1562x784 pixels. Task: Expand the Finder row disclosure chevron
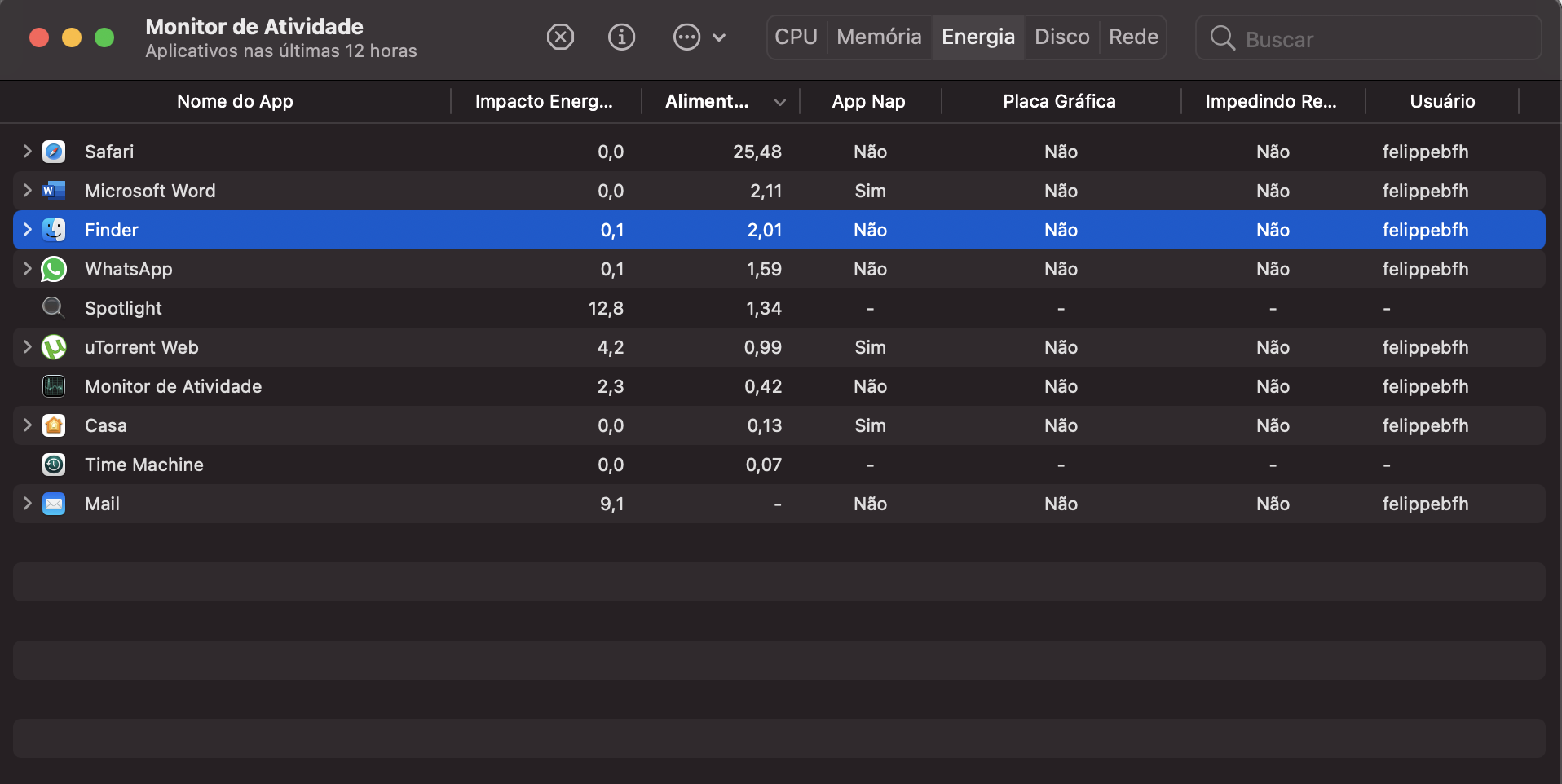(x=28, y=230)
